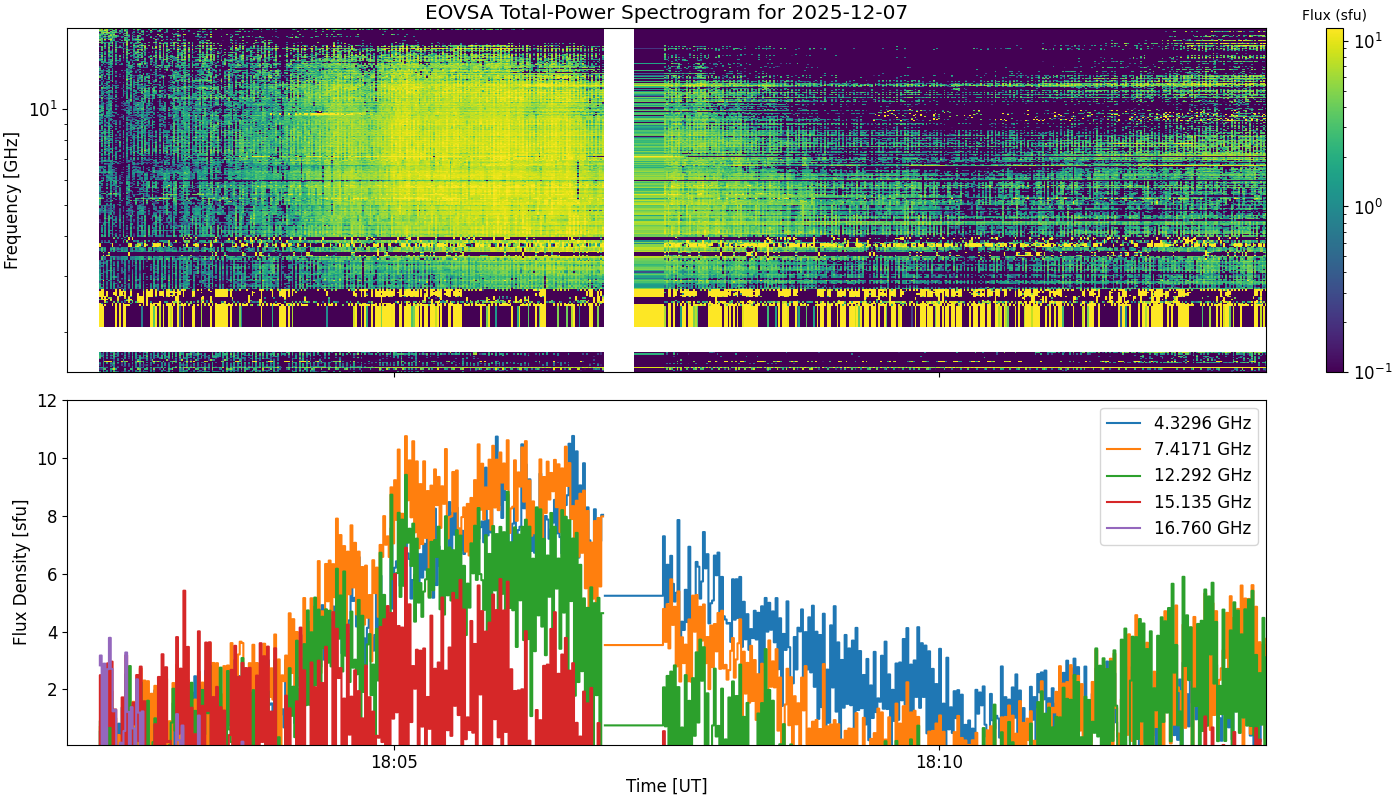Click the Flux (sfu) colorbar label
The image size is (1400, 800).
(1334, 15)
